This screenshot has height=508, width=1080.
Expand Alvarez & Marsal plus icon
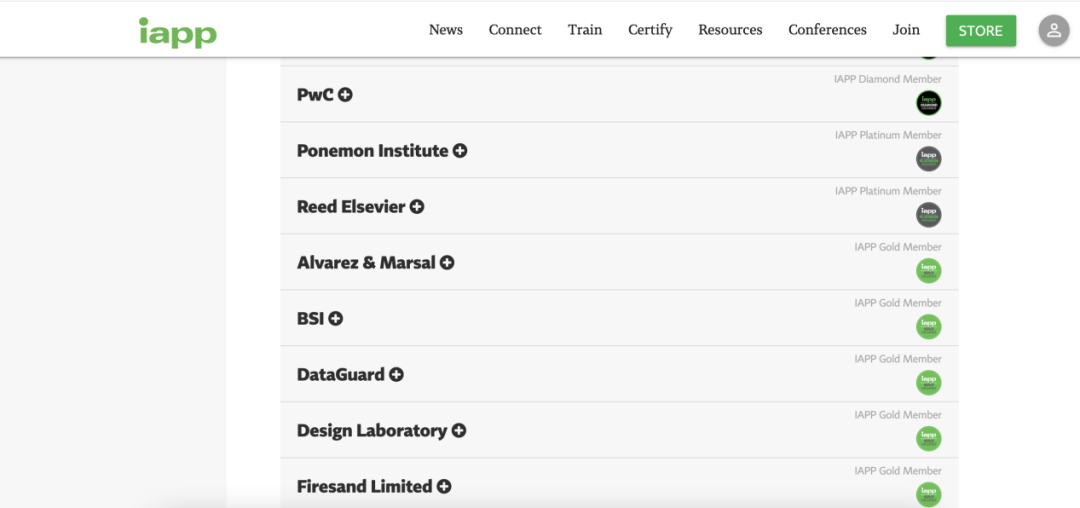pyautogui.click(x=447, y=262)
